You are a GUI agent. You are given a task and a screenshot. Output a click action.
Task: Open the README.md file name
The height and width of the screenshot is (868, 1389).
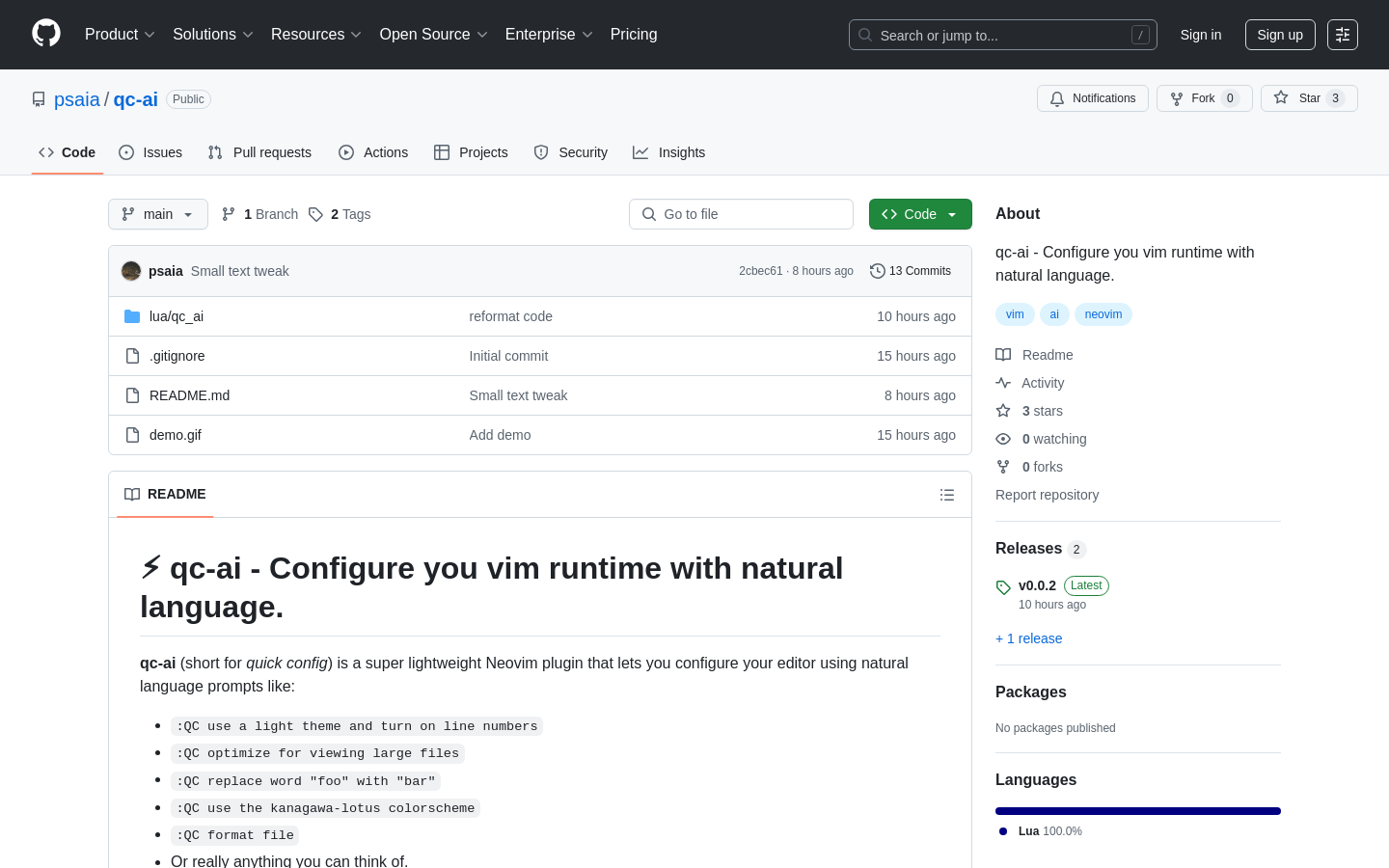pyautogui.click(x=189, y=395)
